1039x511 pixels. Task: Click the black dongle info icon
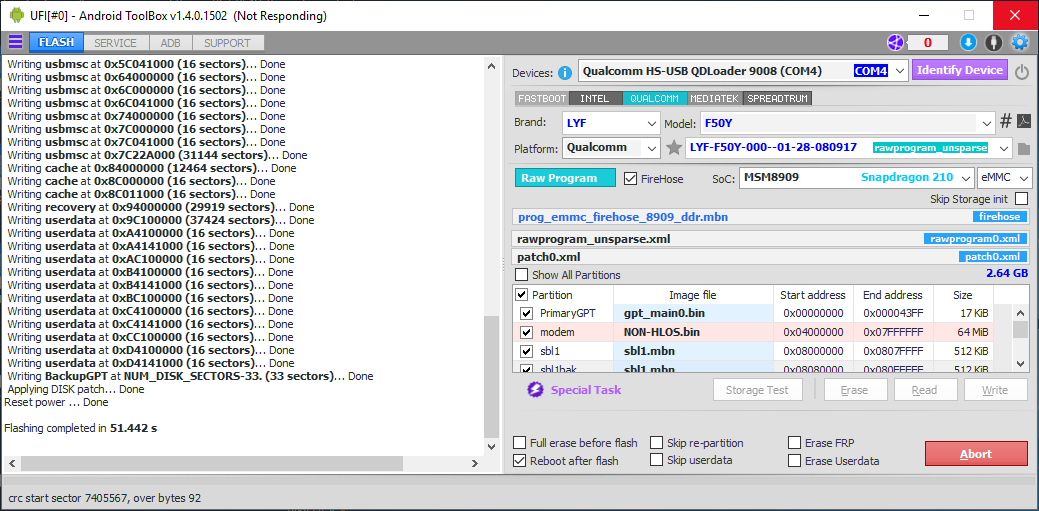pyautogui.click(x=993, y=42)
